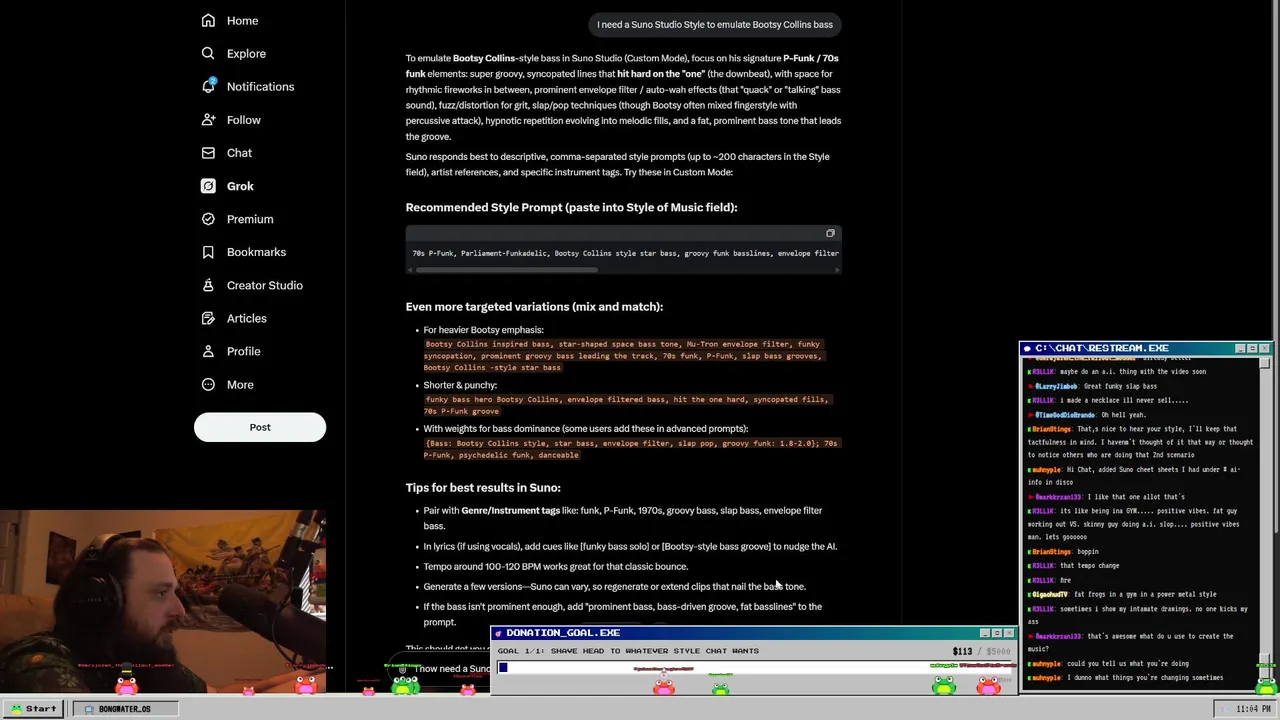Click the '$113 / $5000' donation amount
Viewport: 1280px width, 720px height.
982,651
